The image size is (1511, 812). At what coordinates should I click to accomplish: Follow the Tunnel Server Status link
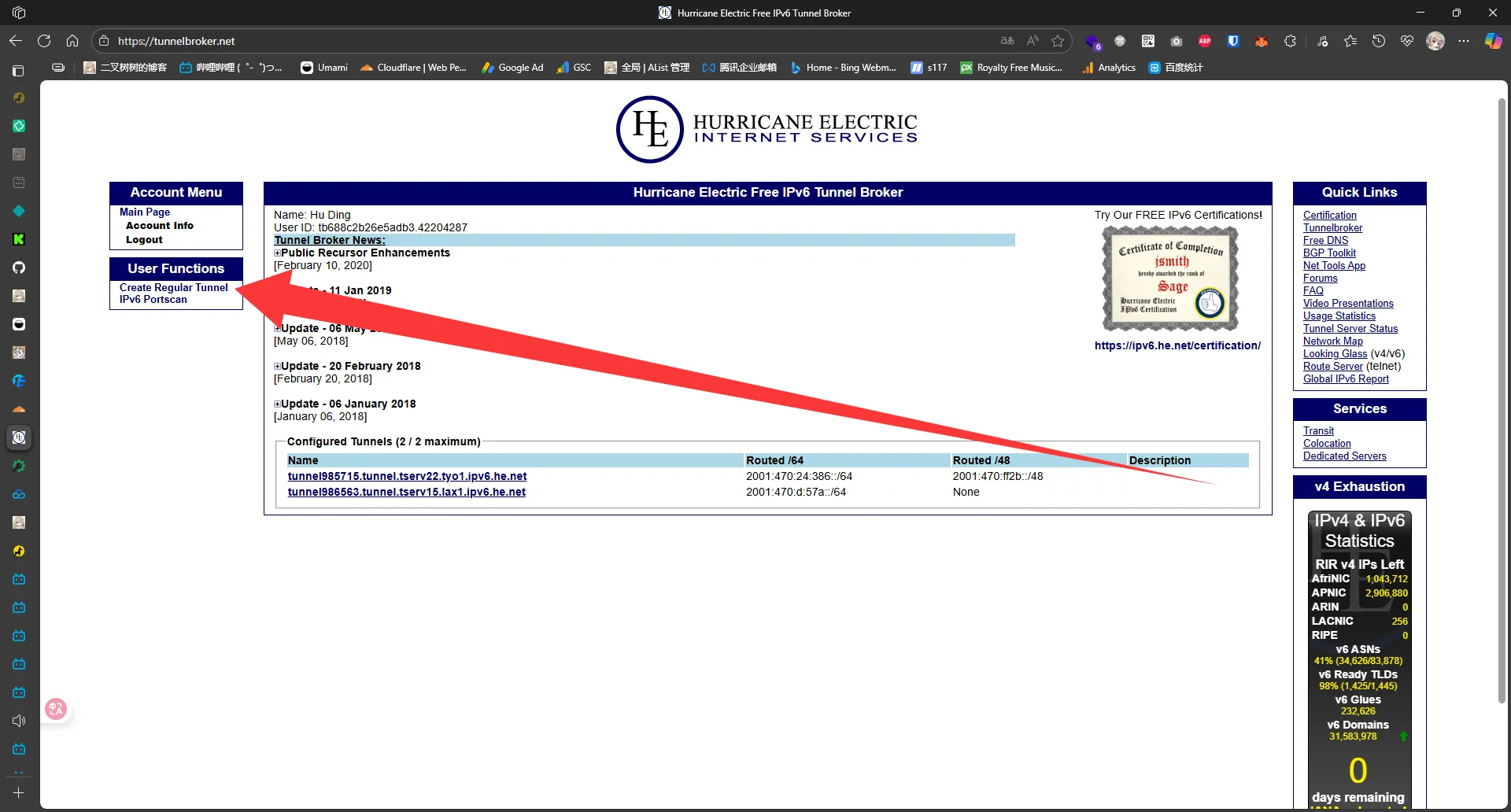click(1350, 329)
